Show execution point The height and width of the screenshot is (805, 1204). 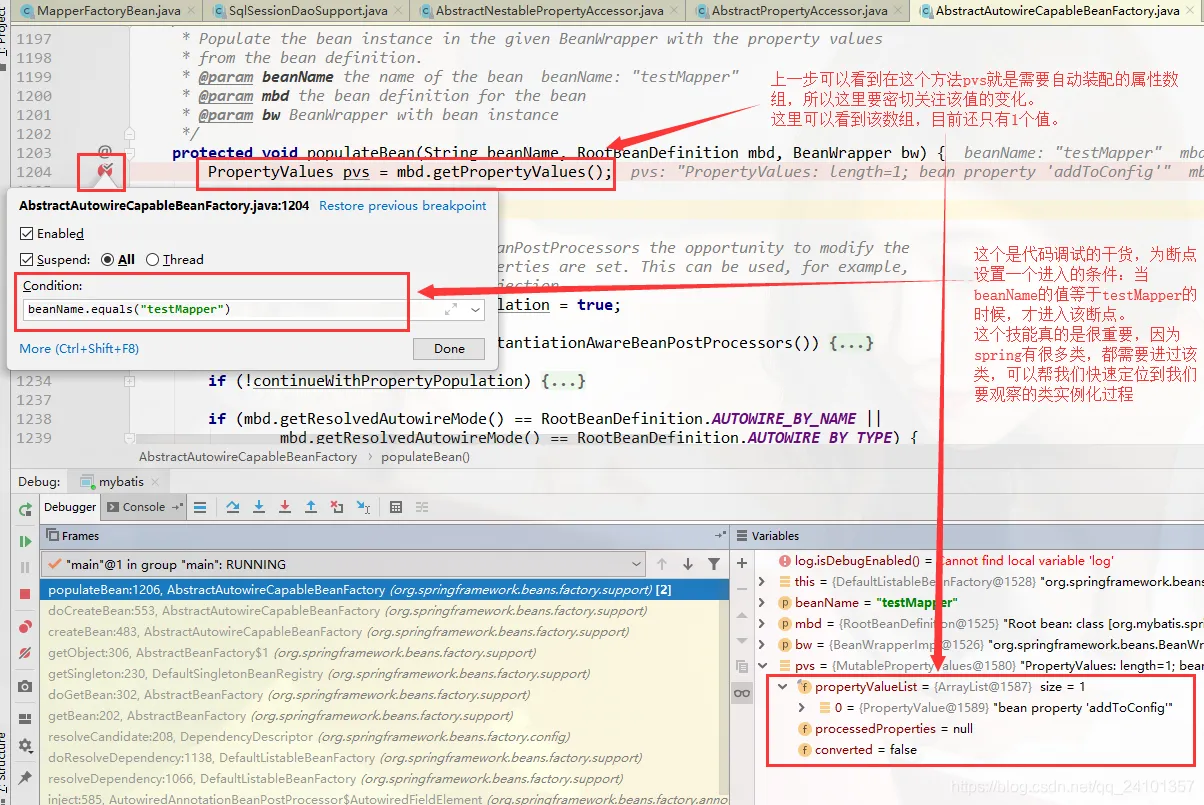[199, 507]
